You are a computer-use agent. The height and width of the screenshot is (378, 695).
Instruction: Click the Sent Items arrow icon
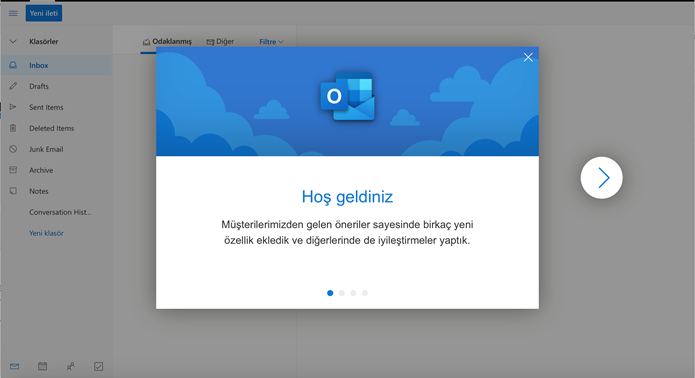tap(13, 107)
